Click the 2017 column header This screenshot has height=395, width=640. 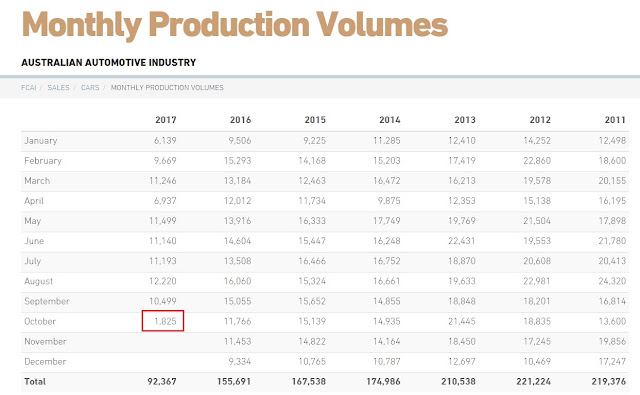click(166, 120)
